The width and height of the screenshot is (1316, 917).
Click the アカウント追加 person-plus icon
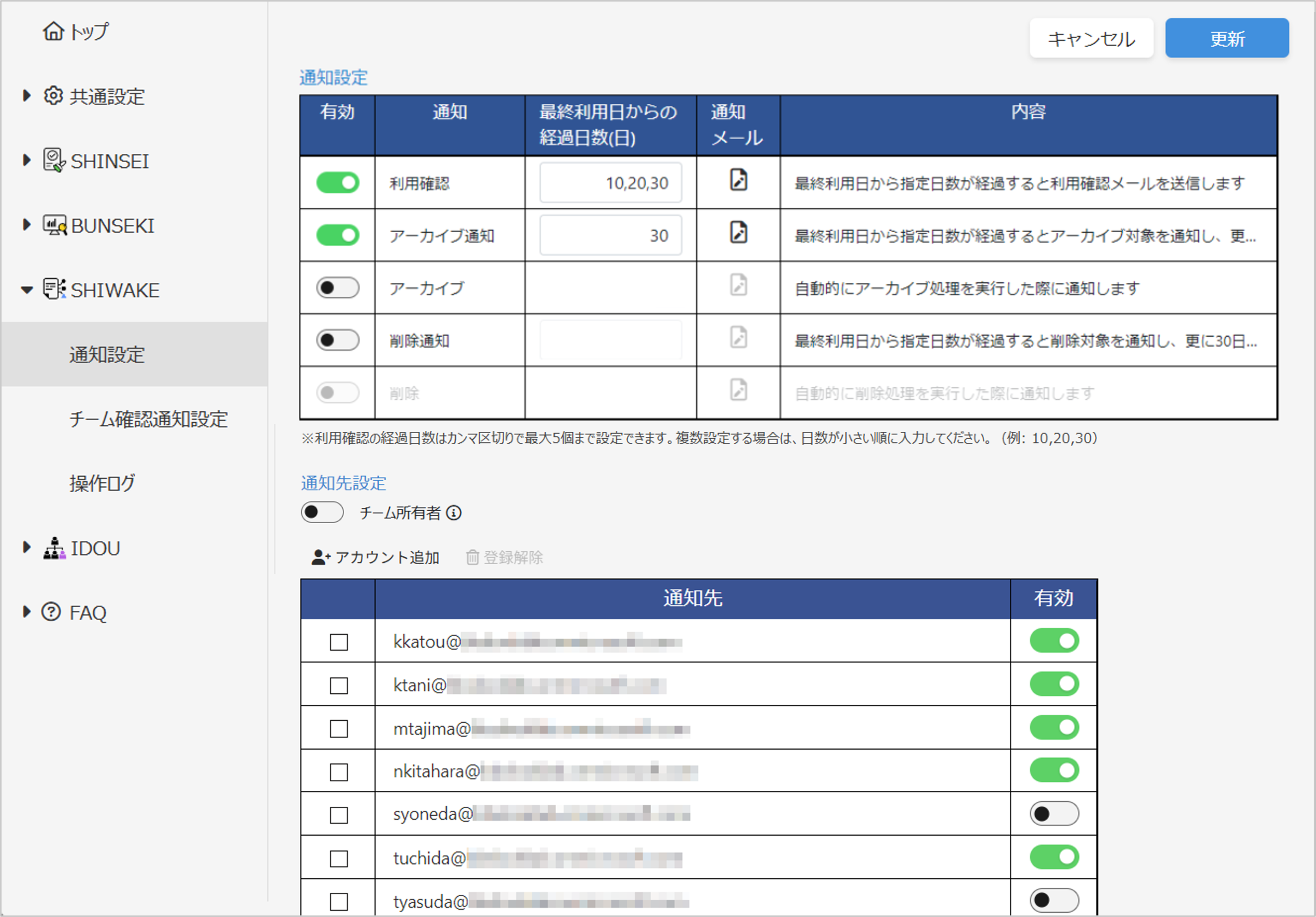(x=320, y=557)
